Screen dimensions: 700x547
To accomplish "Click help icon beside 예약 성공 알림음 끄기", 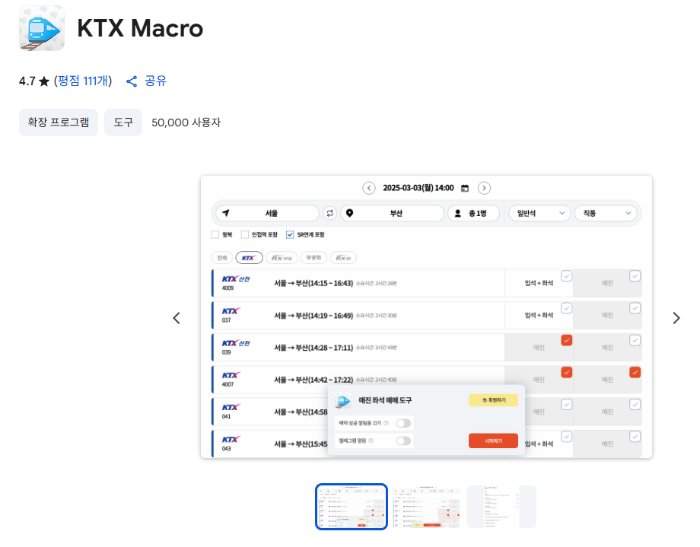I will pos(386,423).
